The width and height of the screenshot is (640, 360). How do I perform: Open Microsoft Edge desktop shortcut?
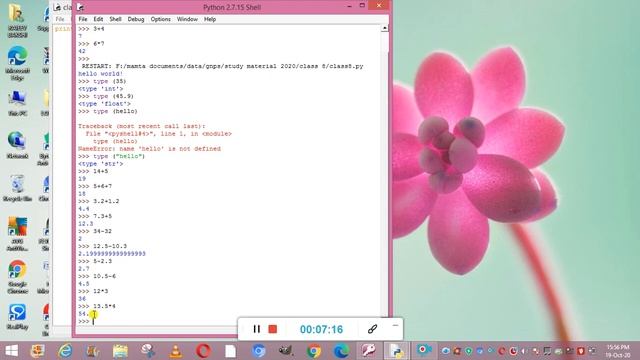(x=17, y=62)
